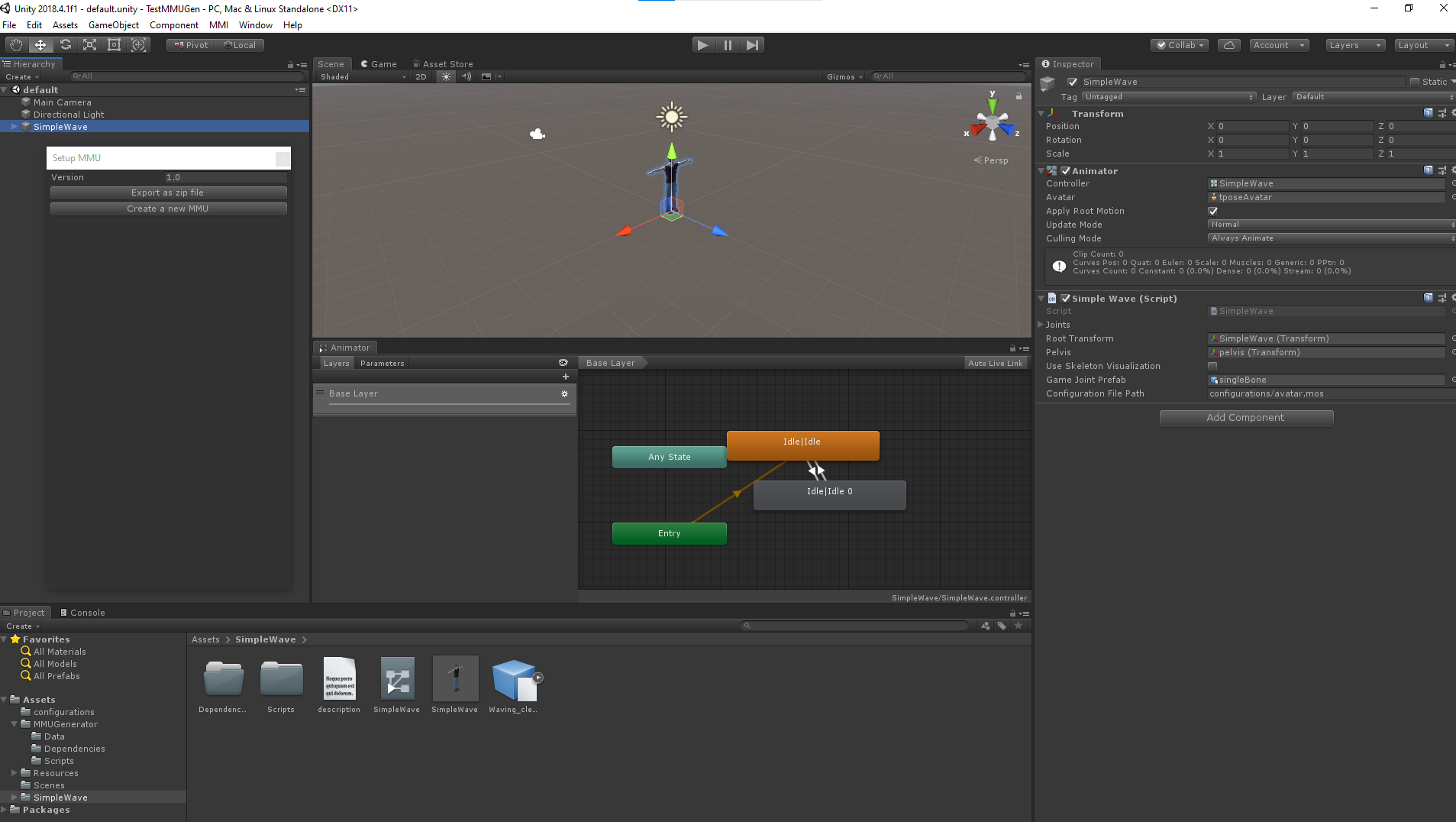The width and height of the screenshot is (1456, 822).
Task: Disable the Animator component checkbox
Action: coord(1066,170)
